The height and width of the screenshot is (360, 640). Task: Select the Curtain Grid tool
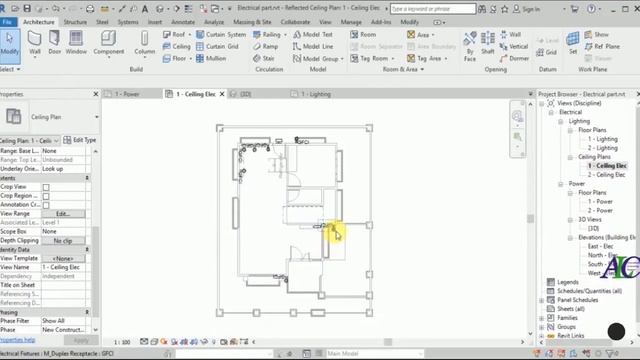click(x=217, y=47)
